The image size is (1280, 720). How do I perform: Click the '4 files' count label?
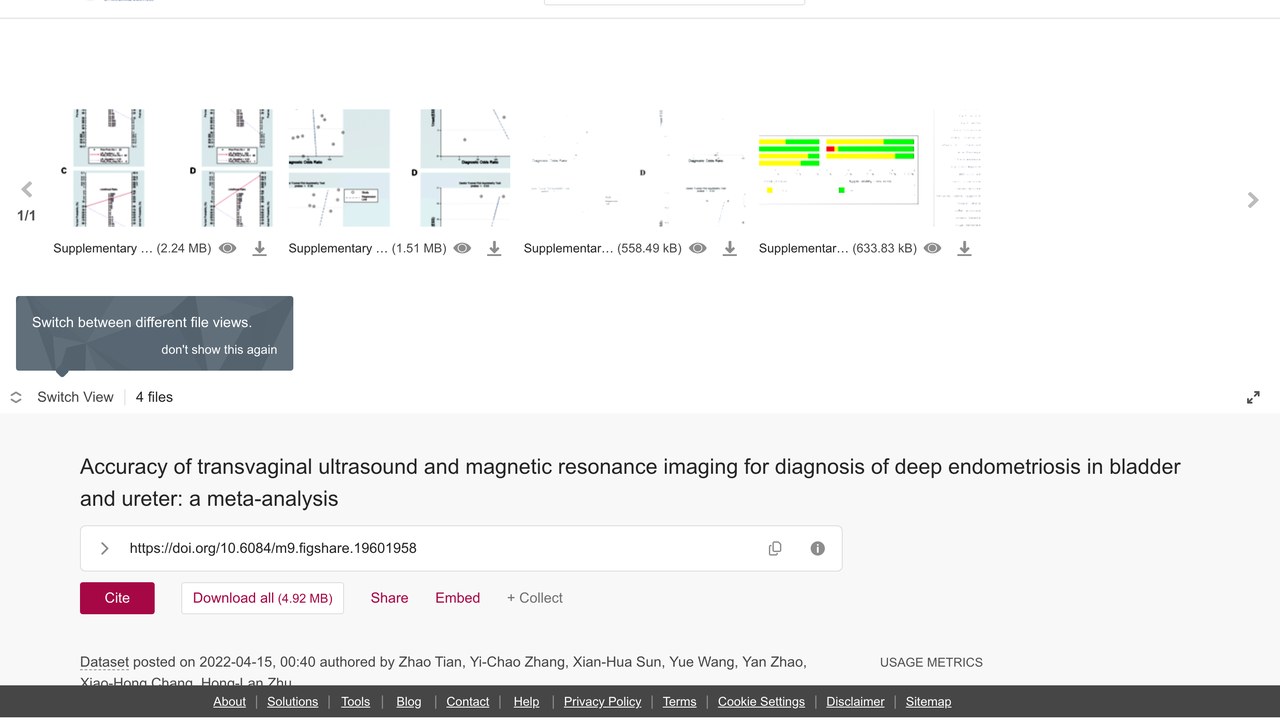pyautogui.click(x=154, y=397)
